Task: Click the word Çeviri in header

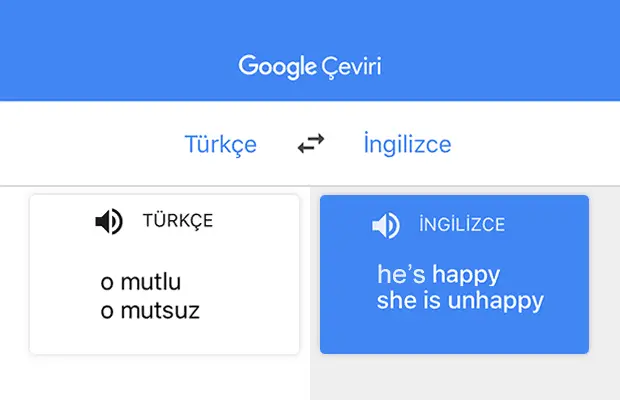Action: tap(351, 67)
